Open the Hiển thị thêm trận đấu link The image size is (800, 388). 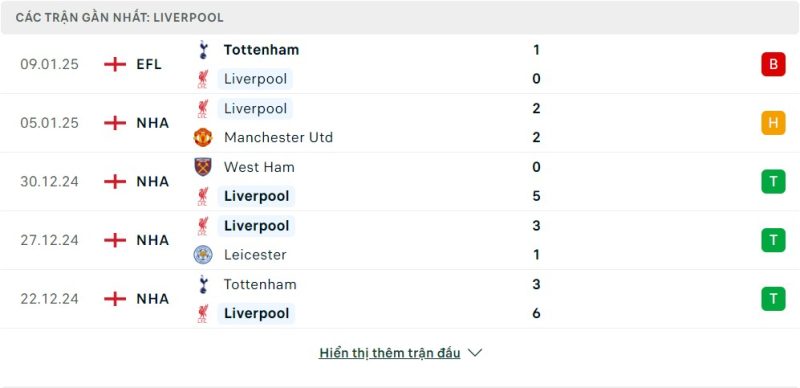390,353
